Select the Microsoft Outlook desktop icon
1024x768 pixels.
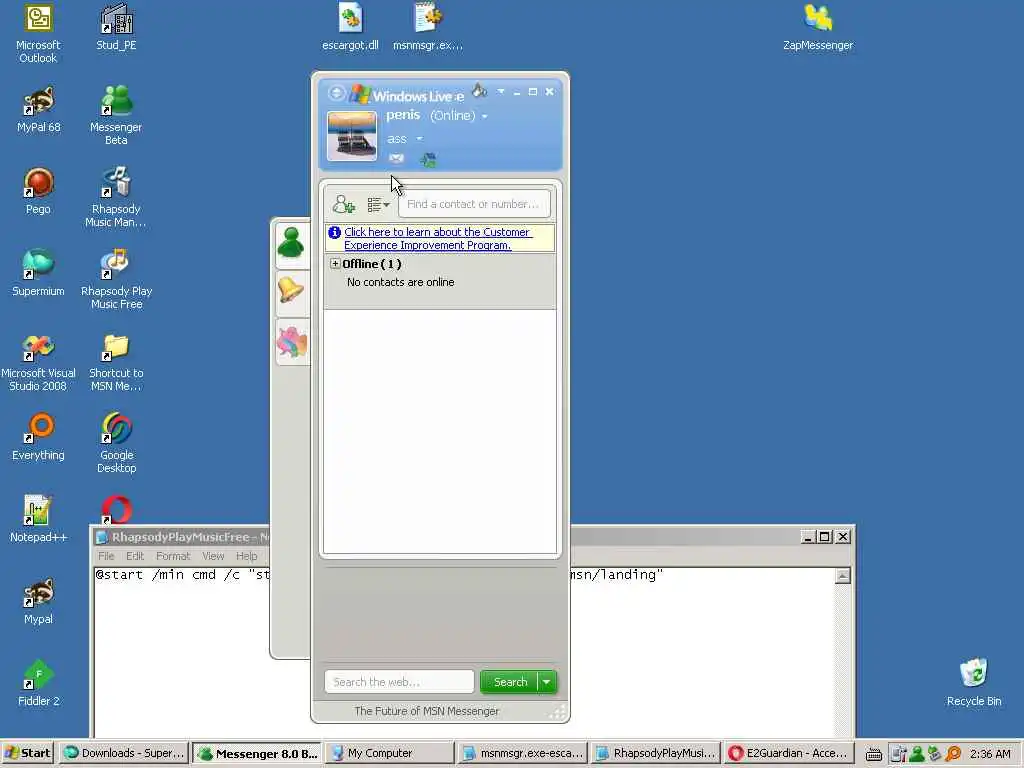[x=38, y=34]
